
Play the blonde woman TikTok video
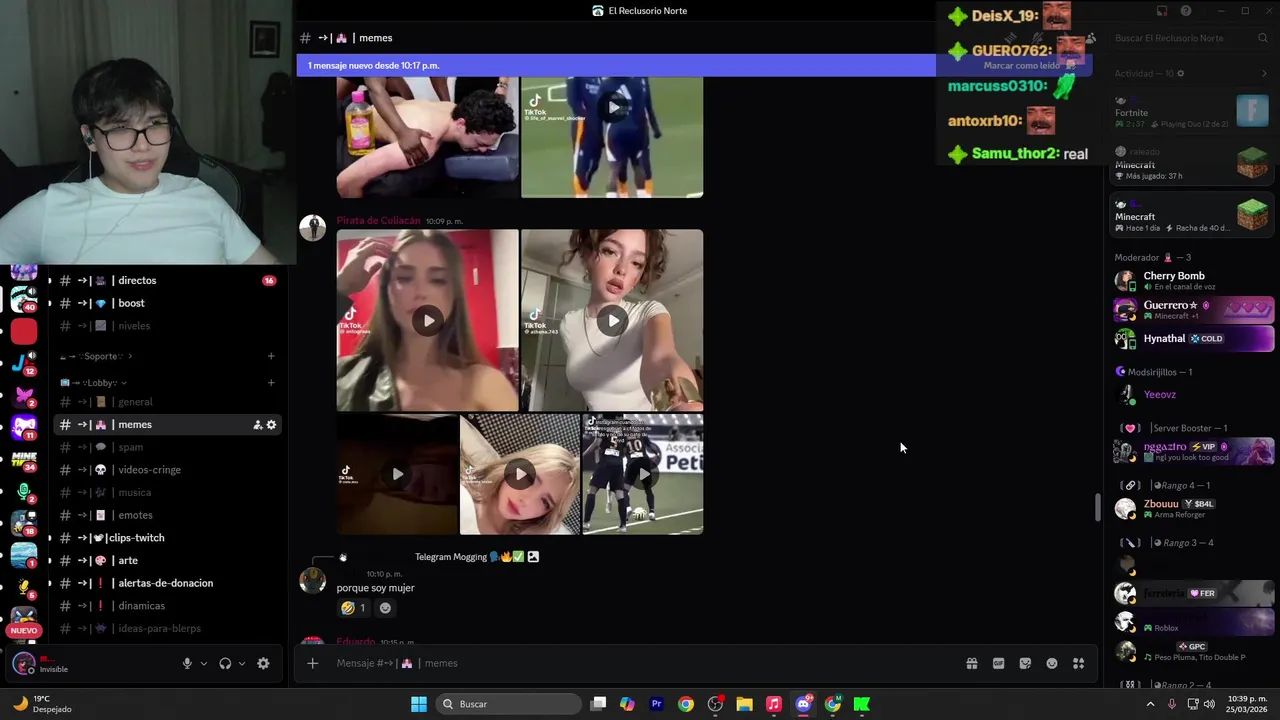point(520,474)
